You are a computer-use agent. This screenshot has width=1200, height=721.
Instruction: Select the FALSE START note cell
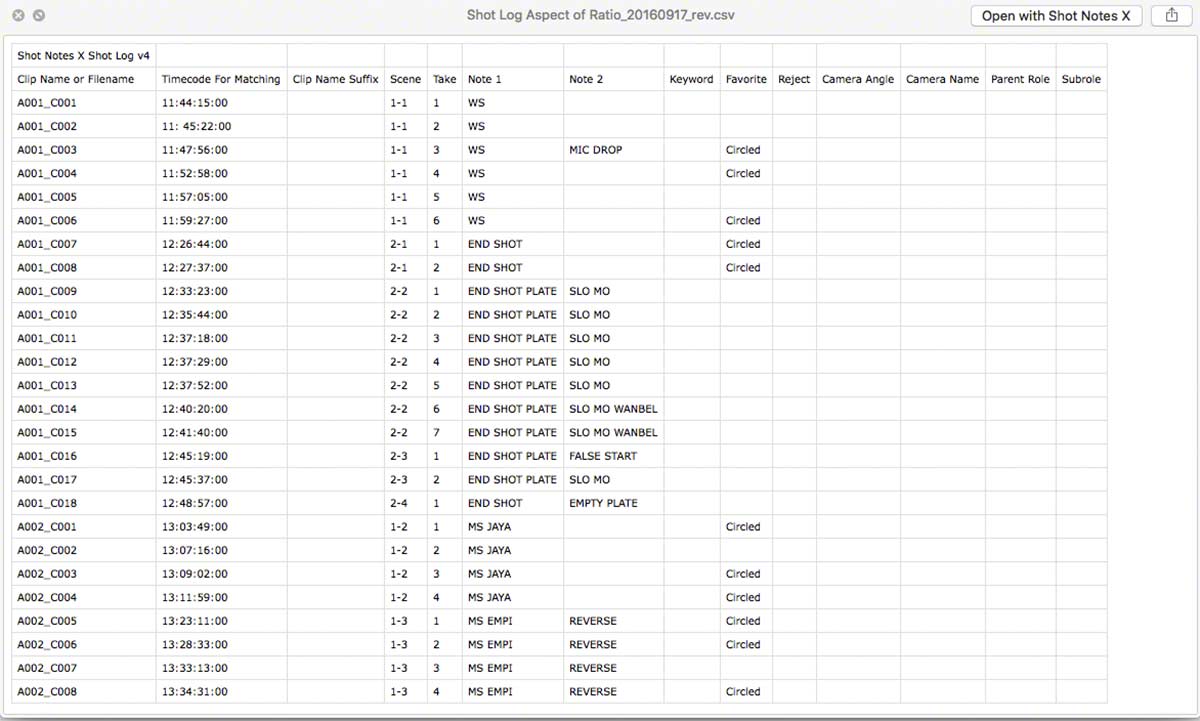(613, 456)
